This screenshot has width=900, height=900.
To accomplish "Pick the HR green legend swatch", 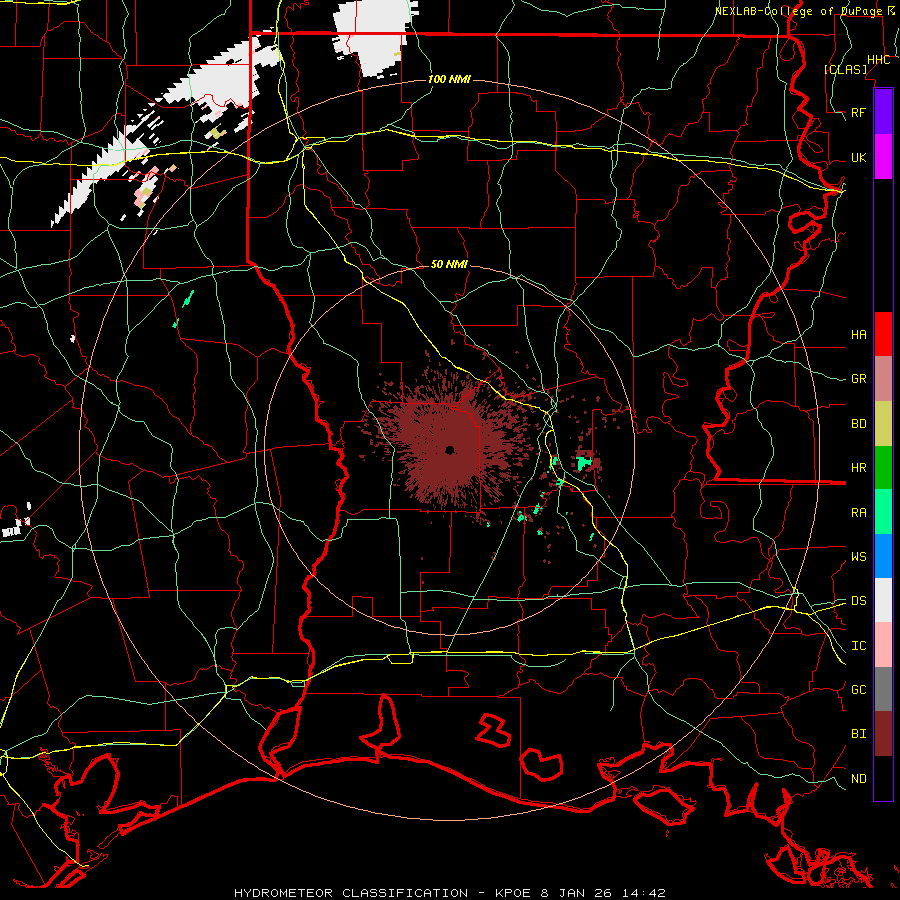I will pos(883,467).
